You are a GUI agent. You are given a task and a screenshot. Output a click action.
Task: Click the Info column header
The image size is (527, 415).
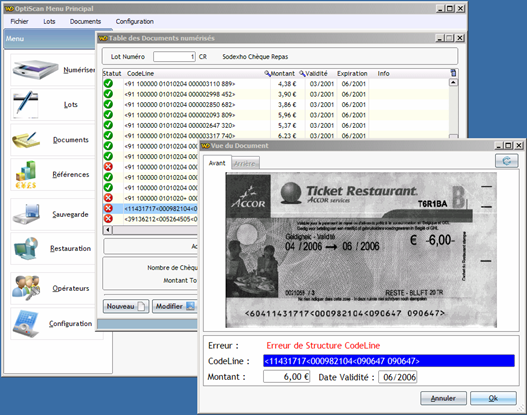(383, 73)
